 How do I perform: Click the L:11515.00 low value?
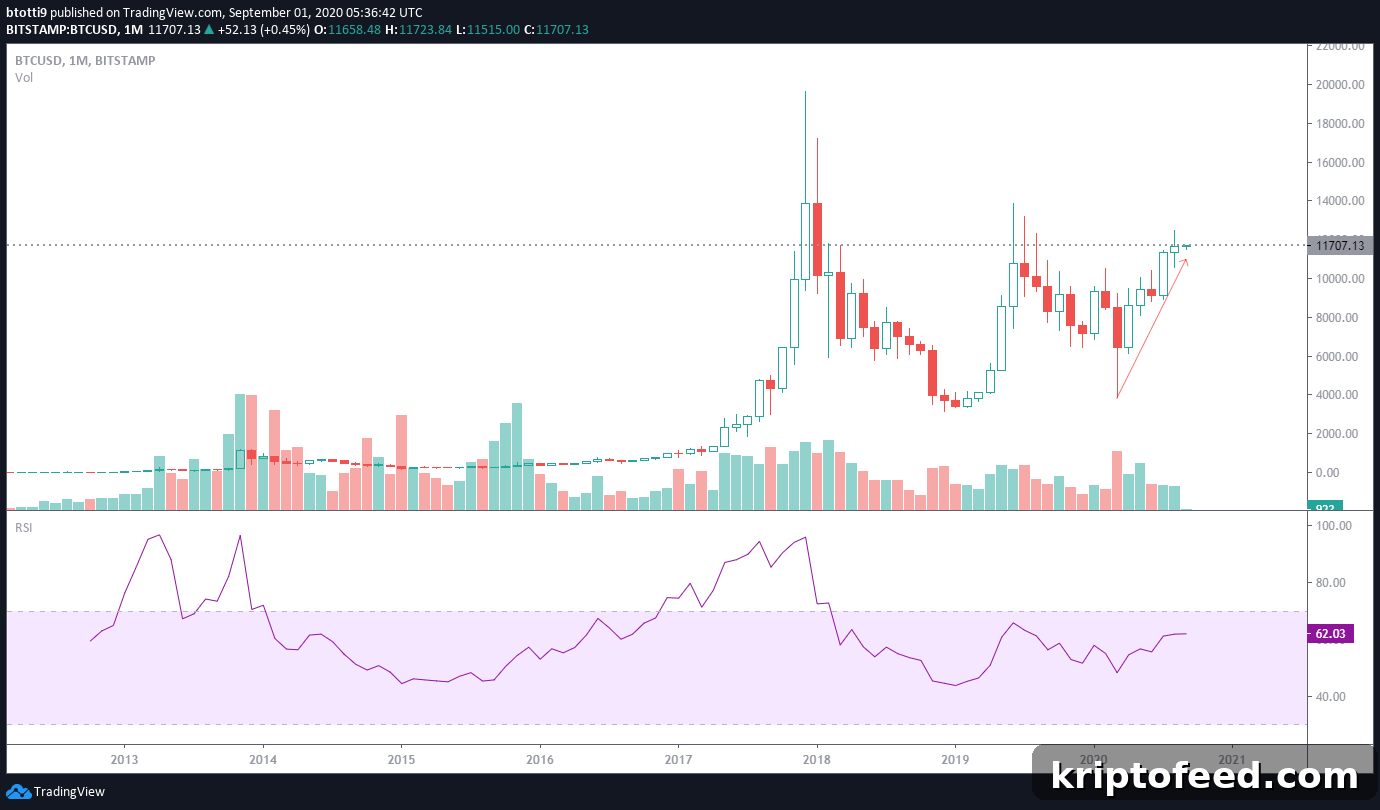pyautogui.click(x=488, y=30)
